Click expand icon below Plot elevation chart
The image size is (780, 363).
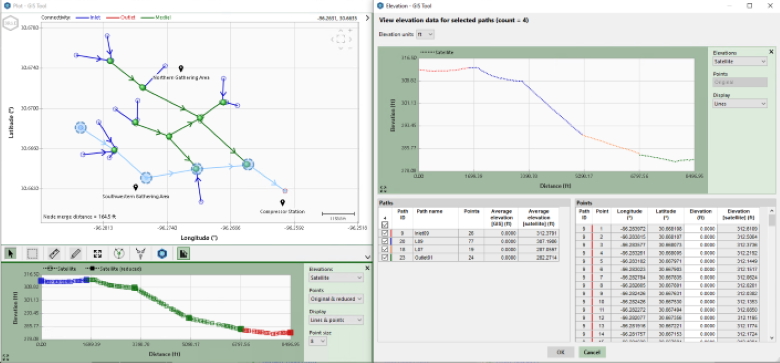coord(5,357)
